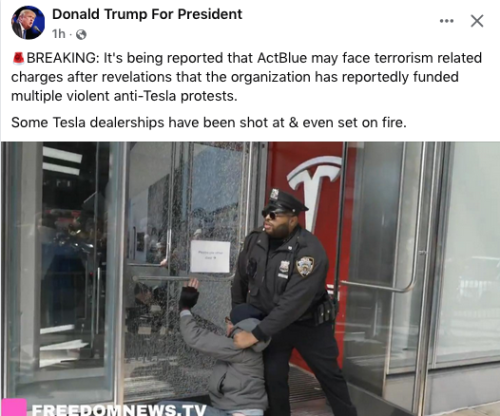500x416 pixels.
Task: Click the officer's chest badge
Action: (x=284, y=267)
